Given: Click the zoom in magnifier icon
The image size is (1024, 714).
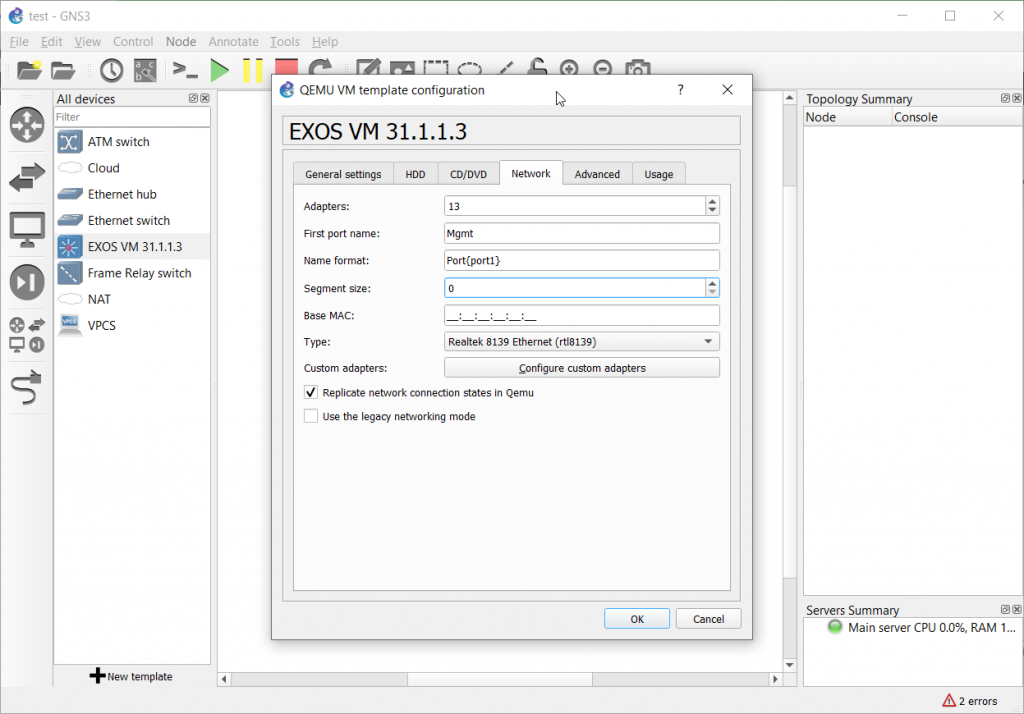Looking at the screenshot, I should (x=569, y=67).
